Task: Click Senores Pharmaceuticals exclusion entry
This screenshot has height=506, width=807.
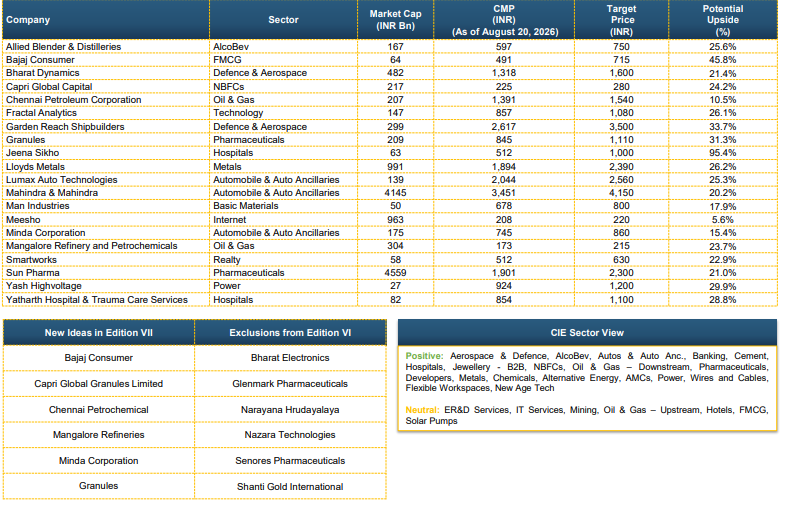Action: [x=290, y=461]
